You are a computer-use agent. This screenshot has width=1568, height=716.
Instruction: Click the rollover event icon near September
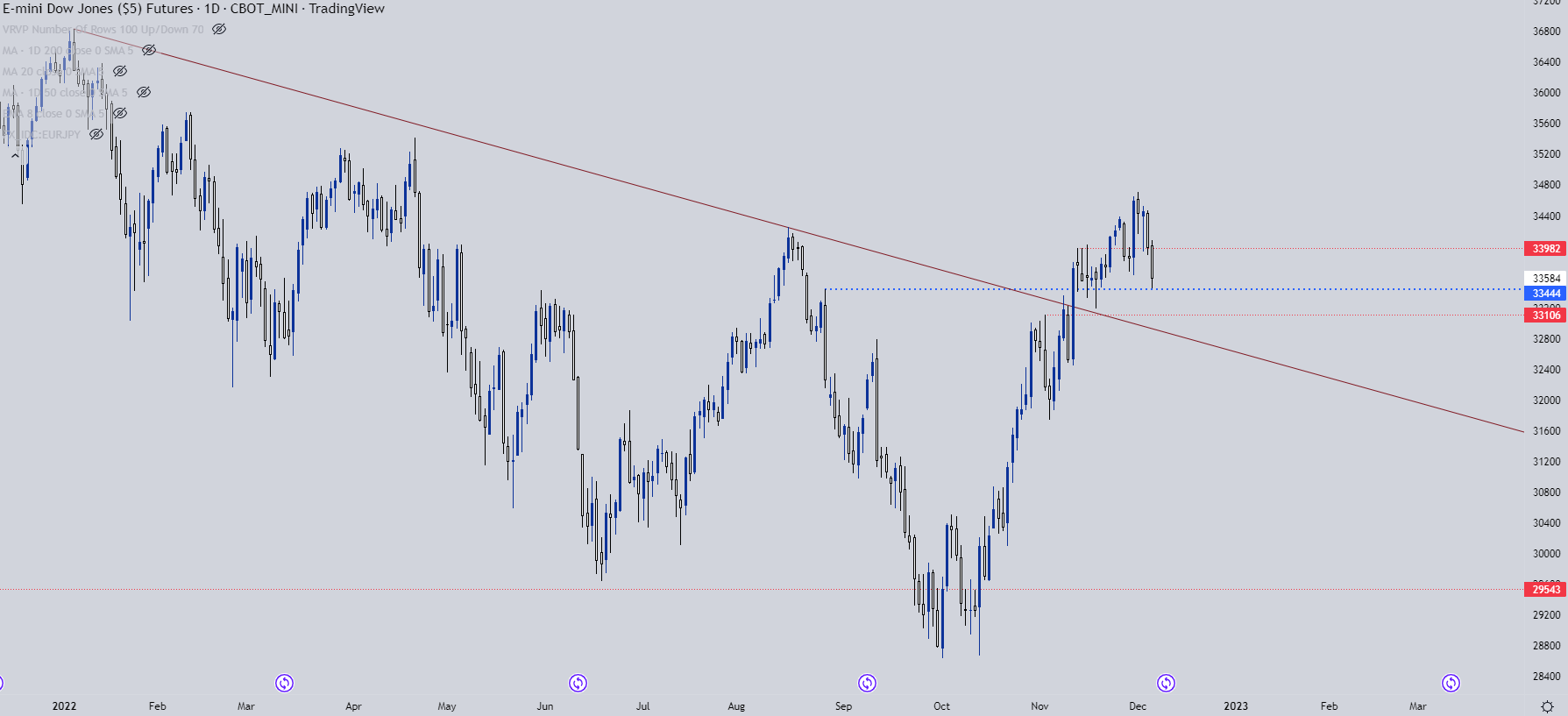click(x=867, y=683)
